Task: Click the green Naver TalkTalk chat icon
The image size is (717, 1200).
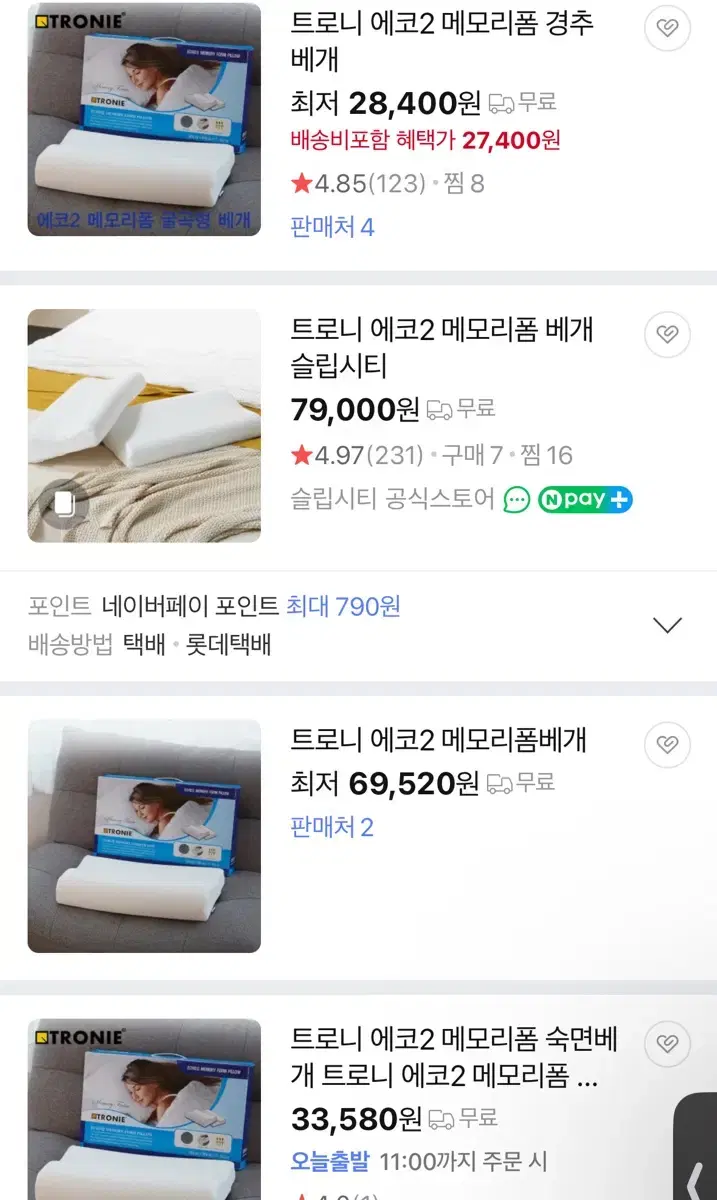Action: click(517, 499)
